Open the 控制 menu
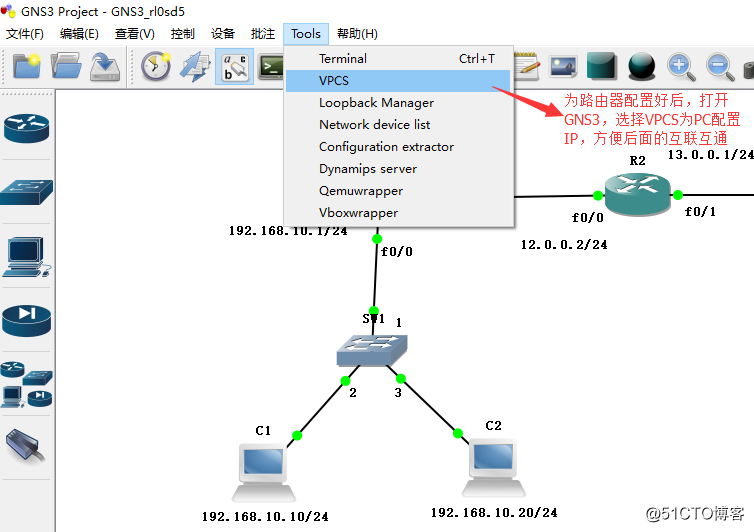Screen dimensions: 754x532 (x=183, y=34)
